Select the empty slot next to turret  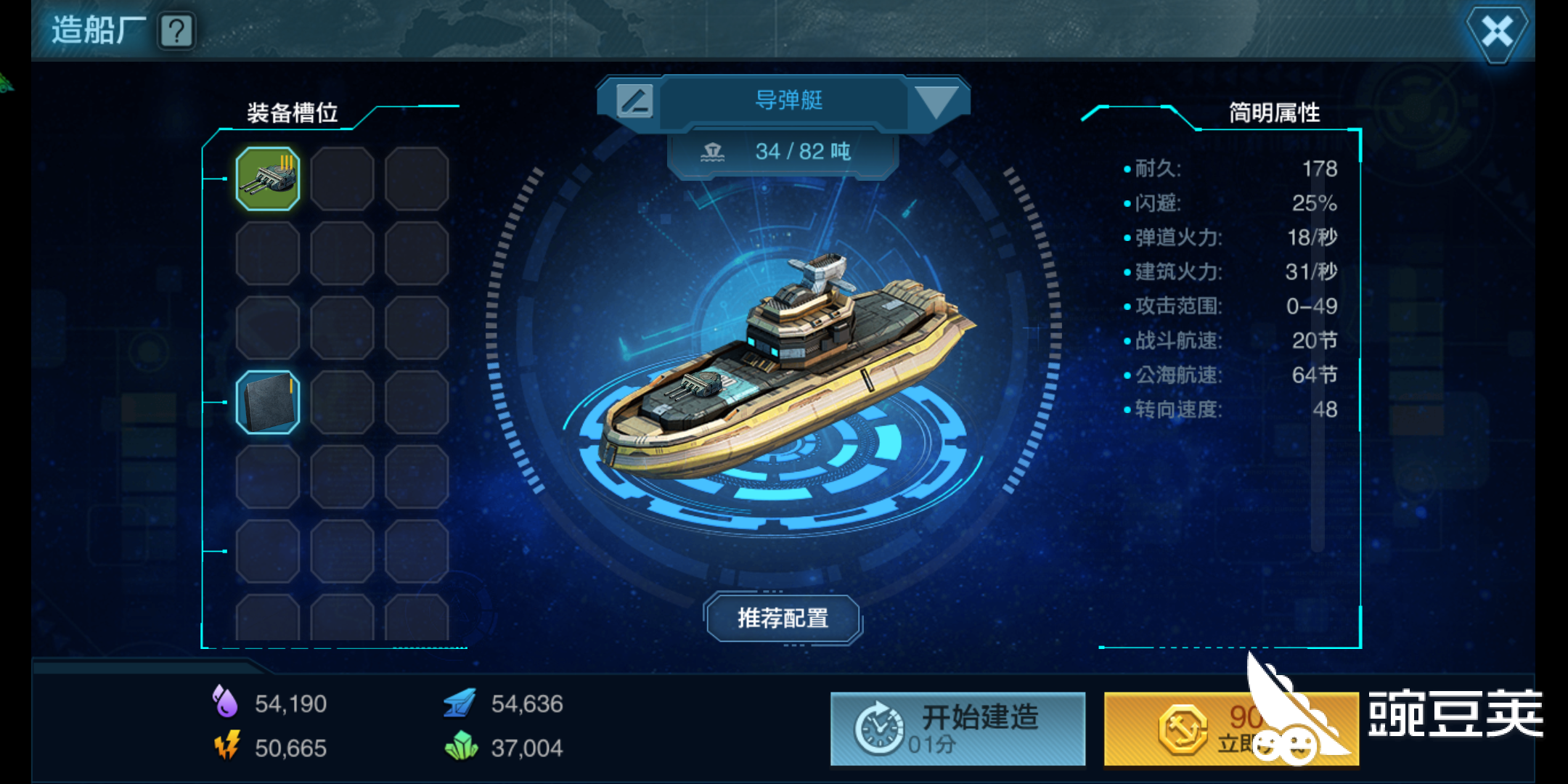coord(342,179)
